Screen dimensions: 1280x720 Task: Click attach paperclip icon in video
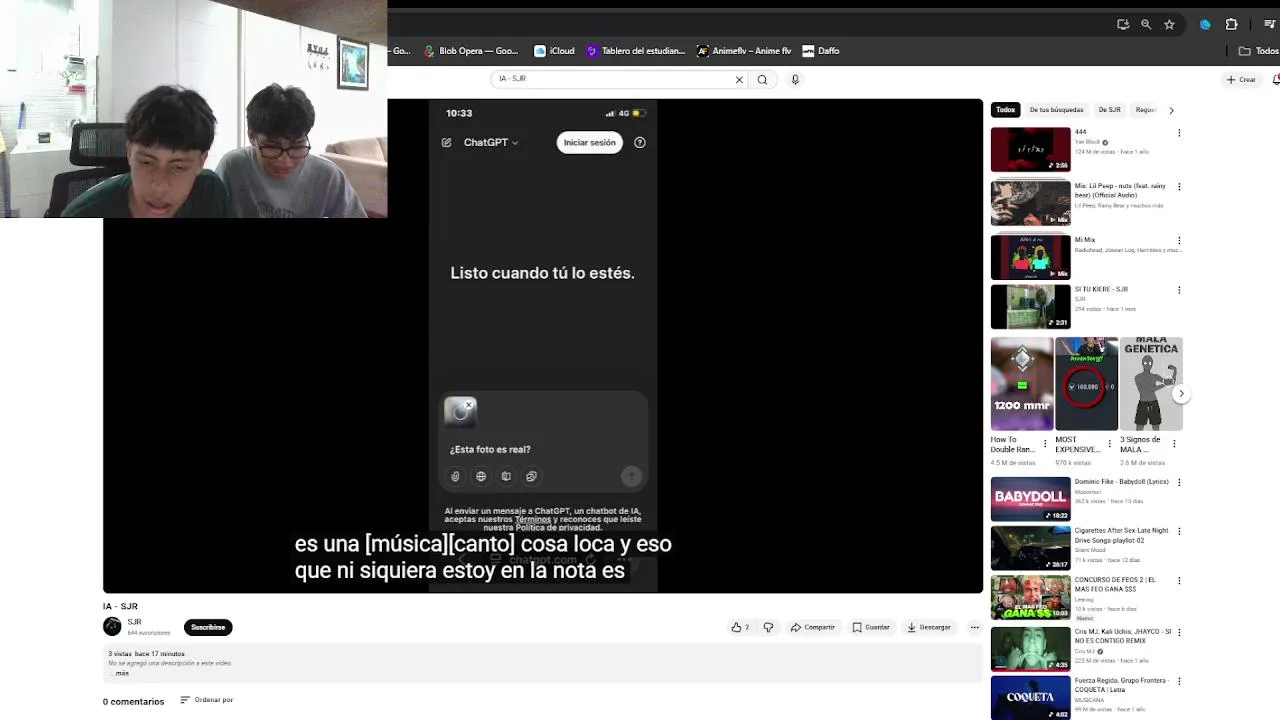coord(455,476)
